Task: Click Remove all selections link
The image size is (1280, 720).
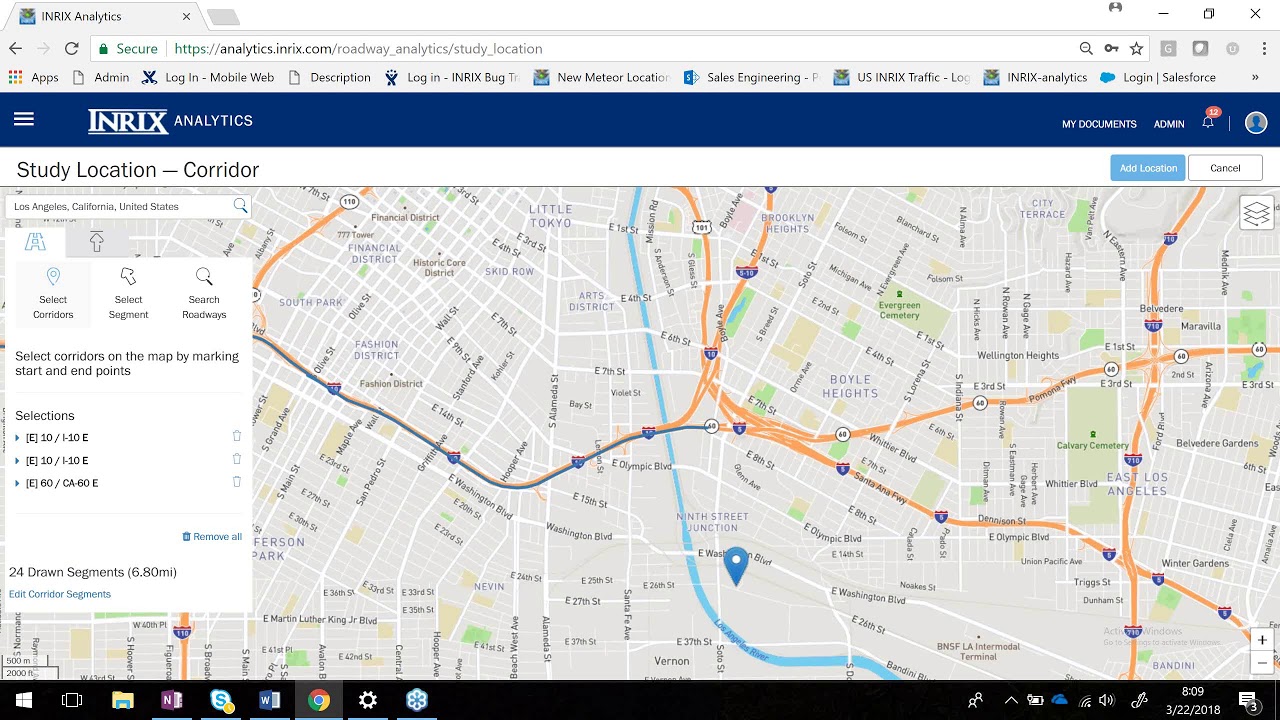Action: tap(212, 537)
